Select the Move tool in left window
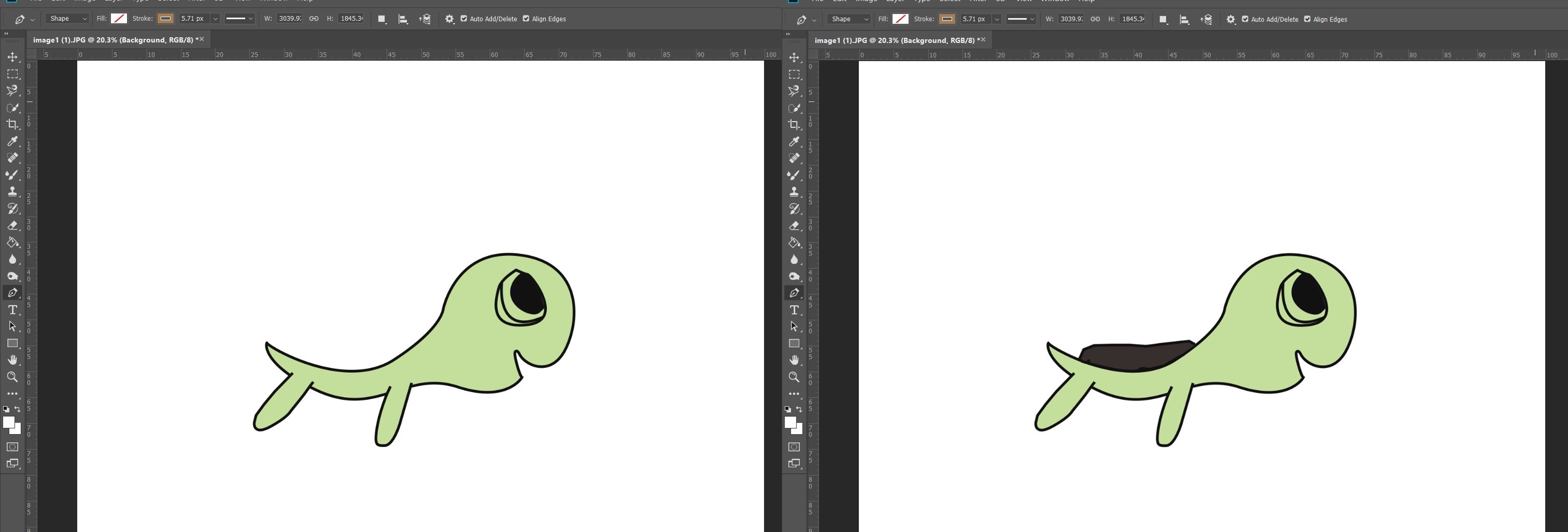This screenshot has width=1568, height=532. point(12,57)
